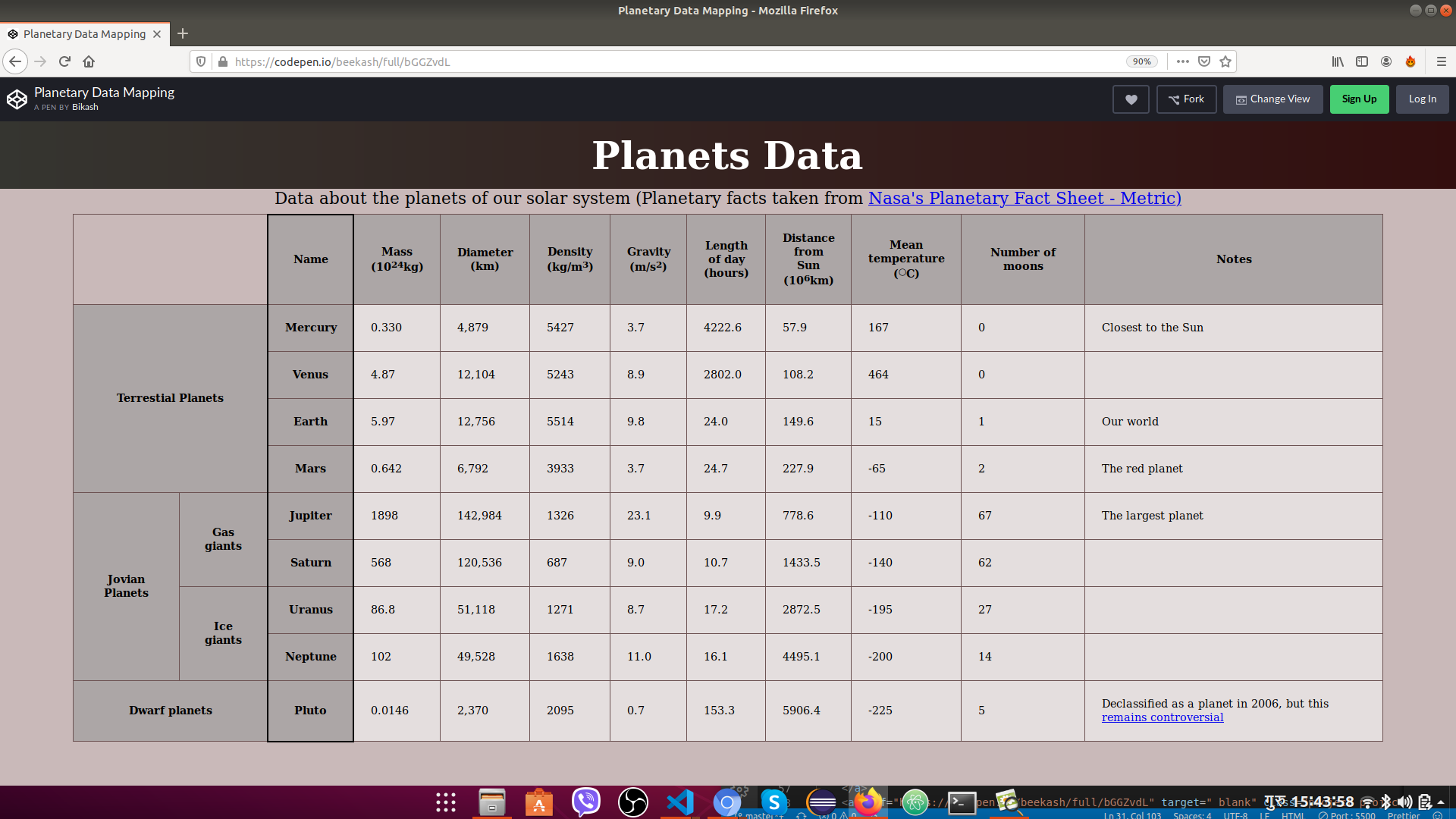The width and height of the screenshot is (1456, 819).
Task: Open a new browser tab with plus
Action: point(183,33)
